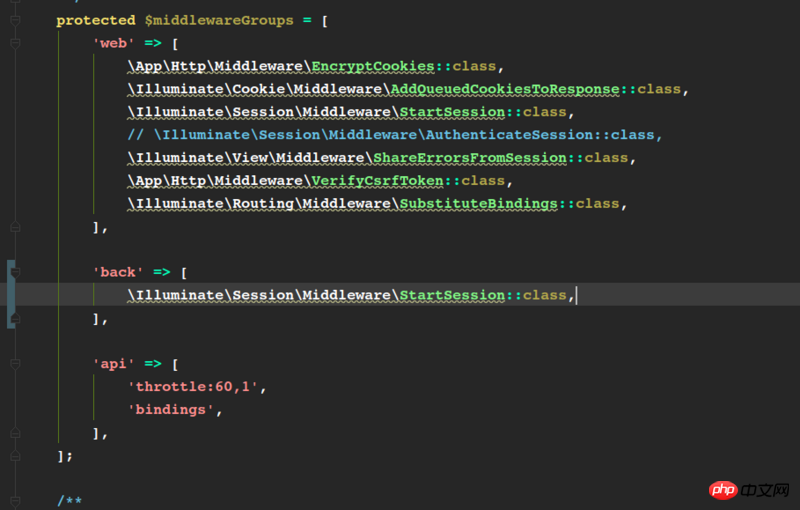The height and width of the screenshot is (510, 800).
Task: Click the VerifyCsrfToken class name
Action: point(378,181)
